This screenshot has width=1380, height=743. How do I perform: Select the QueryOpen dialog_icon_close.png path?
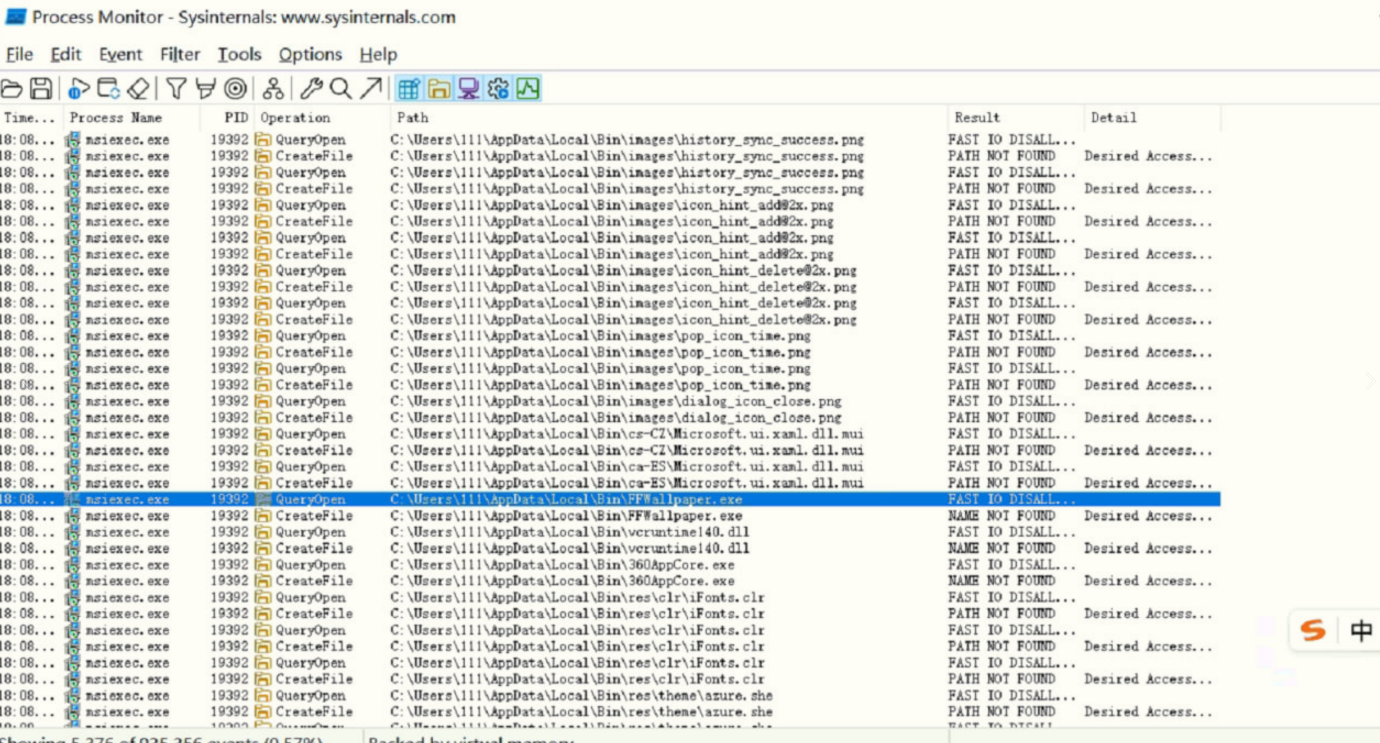pos(616,401)
